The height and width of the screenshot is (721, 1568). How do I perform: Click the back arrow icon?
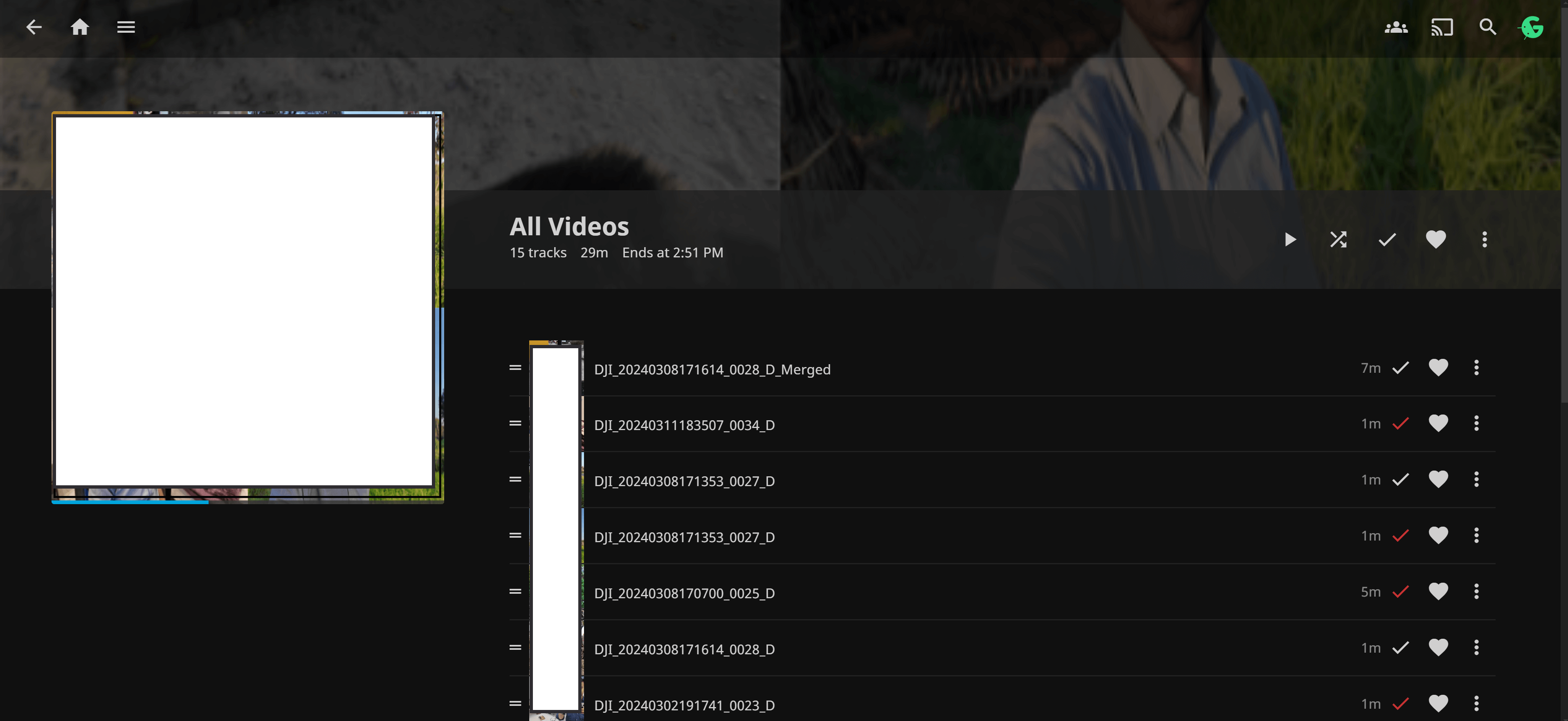tap(34, 27)
